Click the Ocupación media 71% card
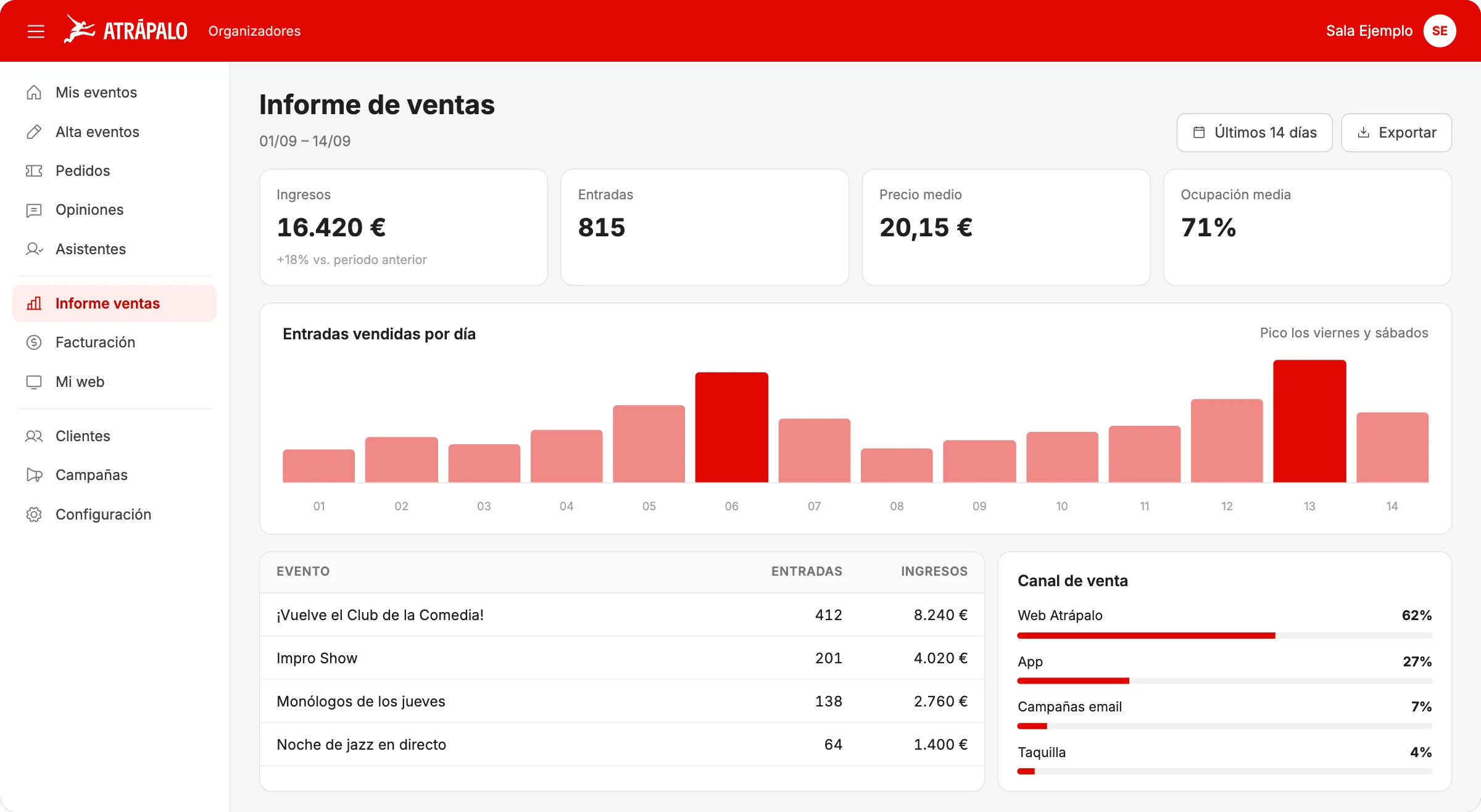Screen dimensions: 1481x812 [1308, 227]
